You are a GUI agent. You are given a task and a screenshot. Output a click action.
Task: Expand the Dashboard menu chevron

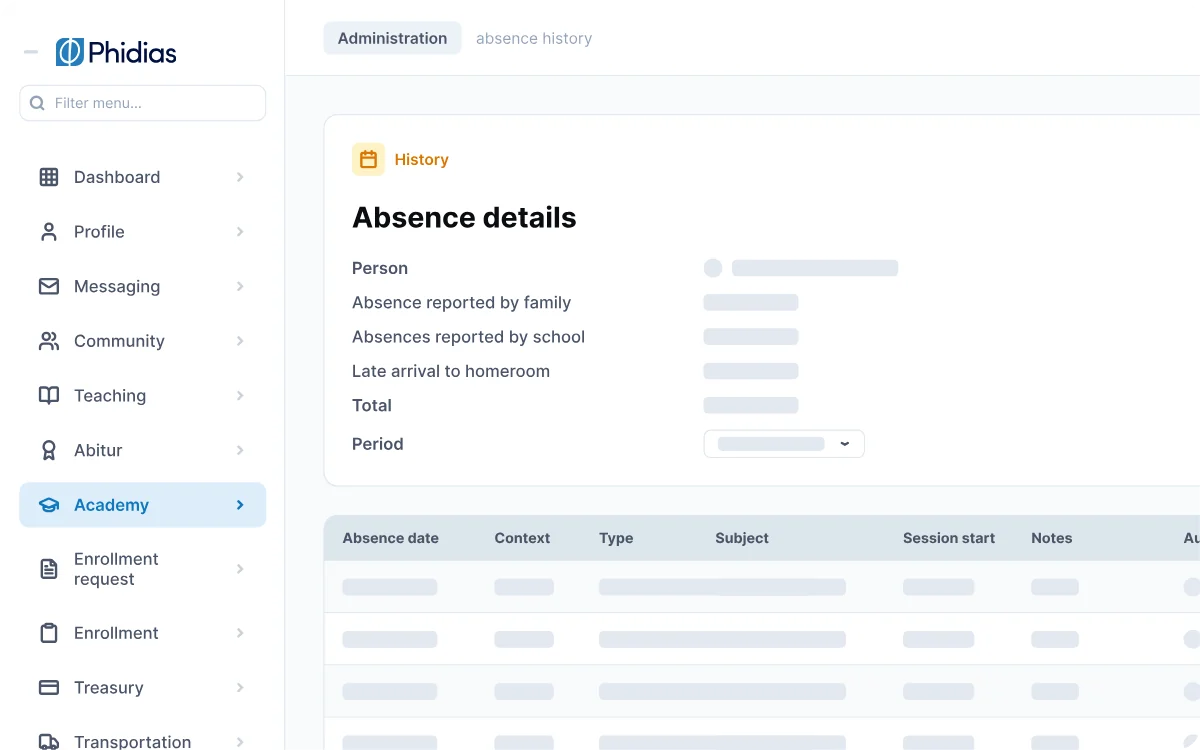click(x=240, y=177)
